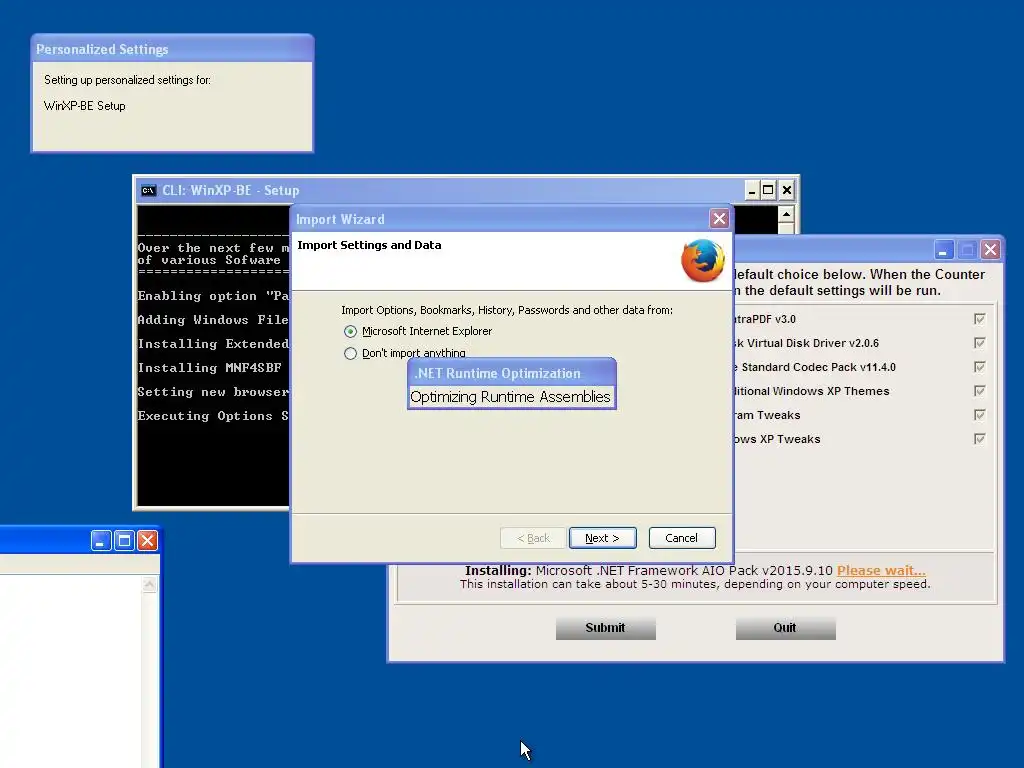Close the installer options window
Image resolution: width=1024 pixels, height=768 pixels.
tap(991, 249)
